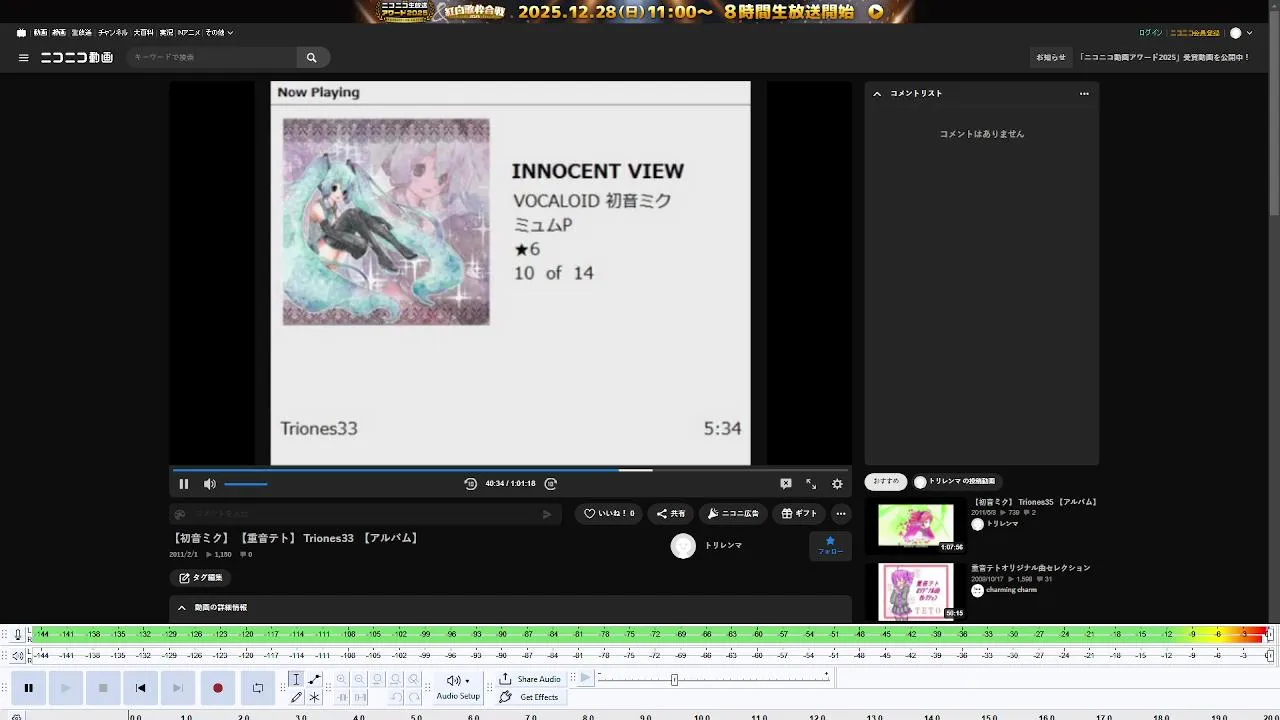Image resolution: width=1280 pixels, height=720 pixels.
Task: Click the Play-at-Speed button in Audacity
Action: pos(586,678)
